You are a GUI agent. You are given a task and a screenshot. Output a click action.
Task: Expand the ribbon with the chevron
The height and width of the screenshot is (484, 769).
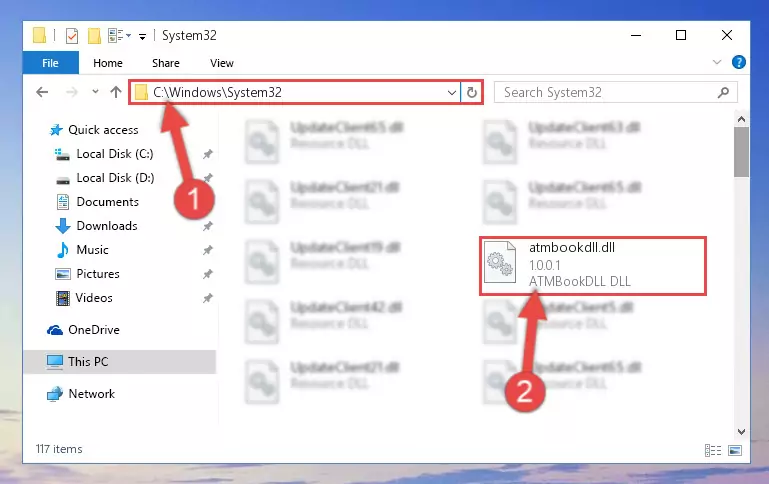click(x=717, y=62)
